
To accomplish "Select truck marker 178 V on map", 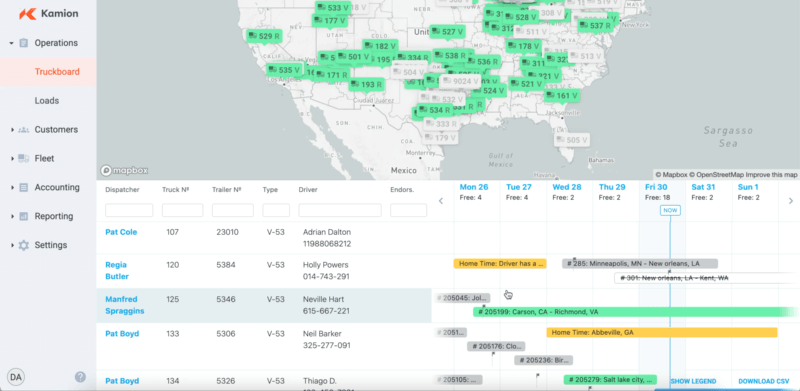I will coord(524,46).
